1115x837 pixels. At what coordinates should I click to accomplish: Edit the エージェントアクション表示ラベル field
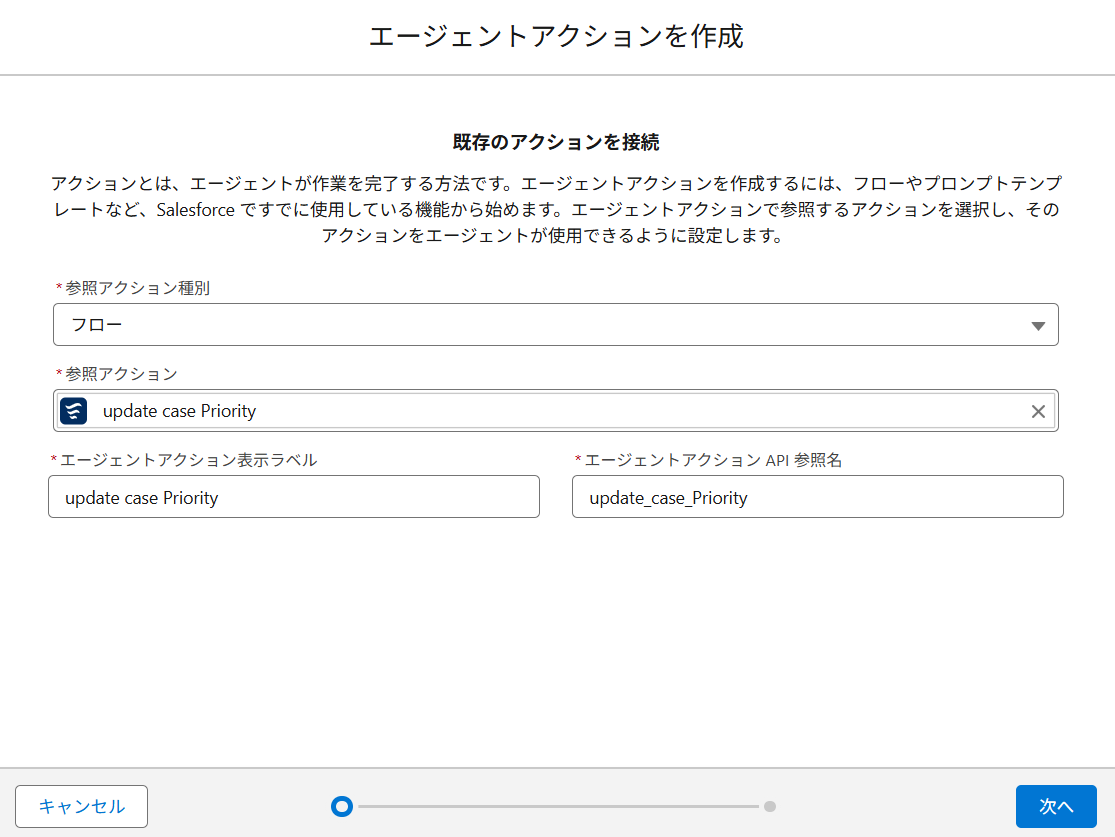click(x=294, y=497)
